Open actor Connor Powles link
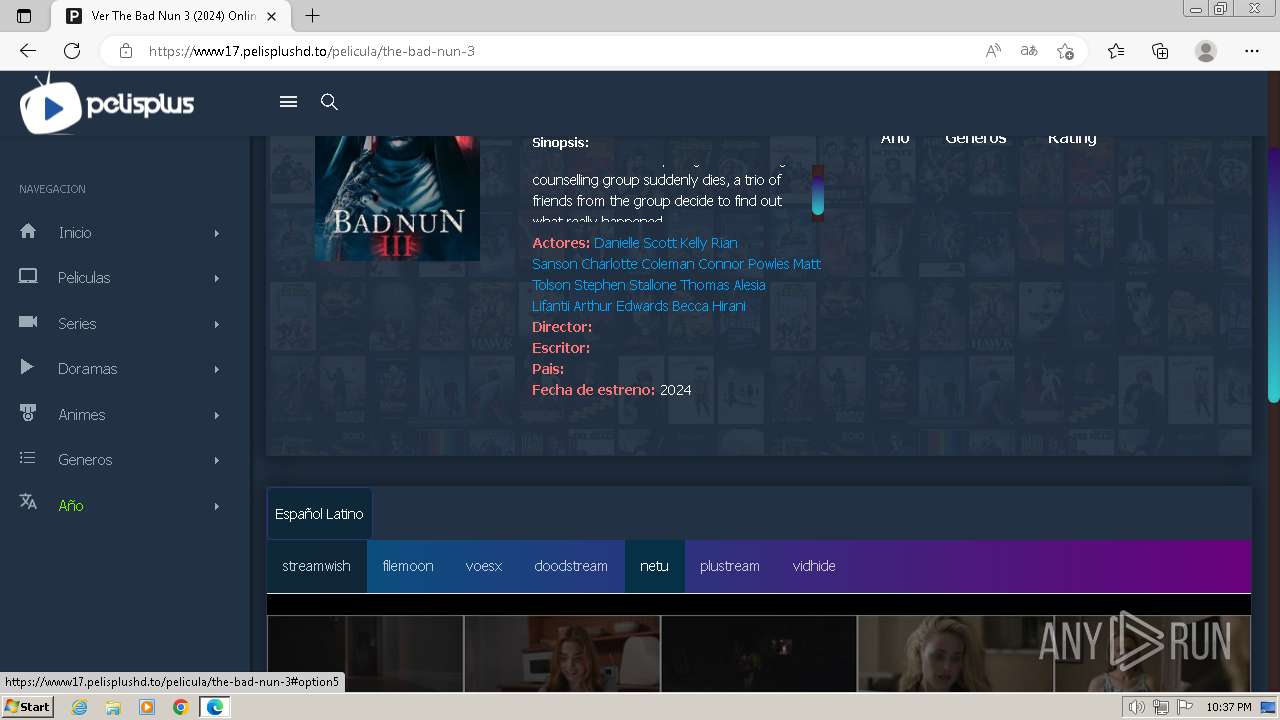Image resolution: width=1280 pixels, height=720 pixels. 744,264
